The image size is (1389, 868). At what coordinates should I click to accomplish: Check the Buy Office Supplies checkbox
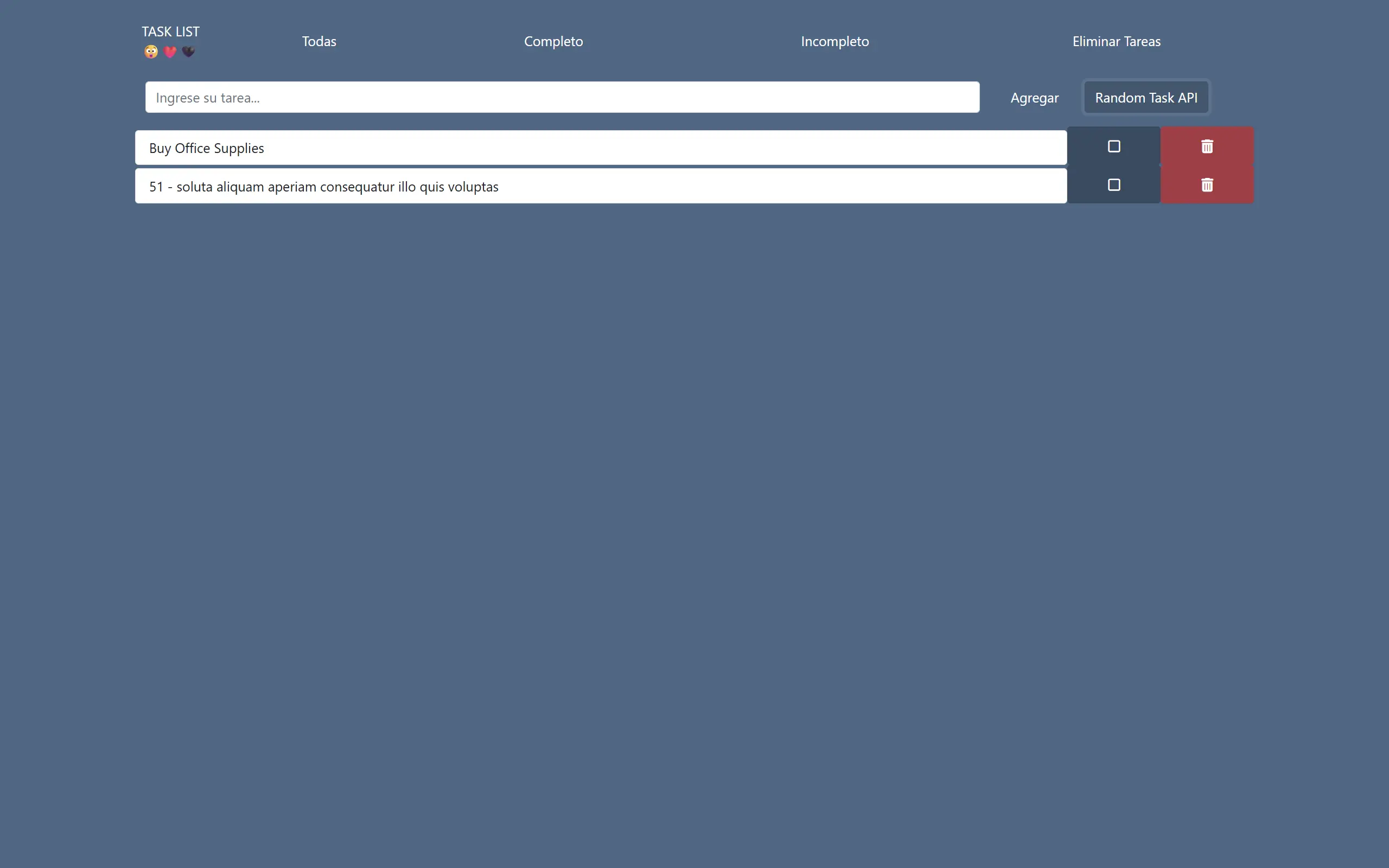point(1113,146)
